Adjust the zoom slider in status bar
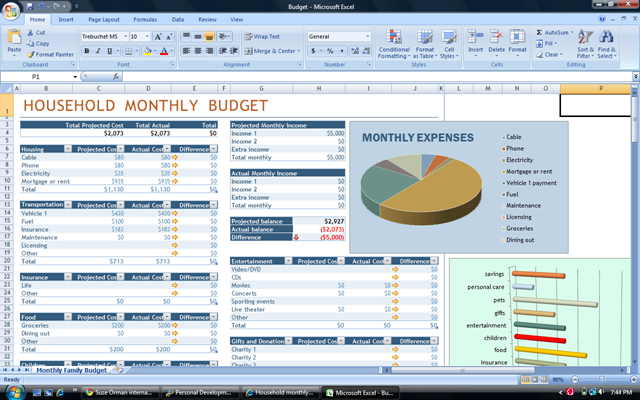Image resolution: width=640 pixels, height=400 pixels. coord(602,380)
